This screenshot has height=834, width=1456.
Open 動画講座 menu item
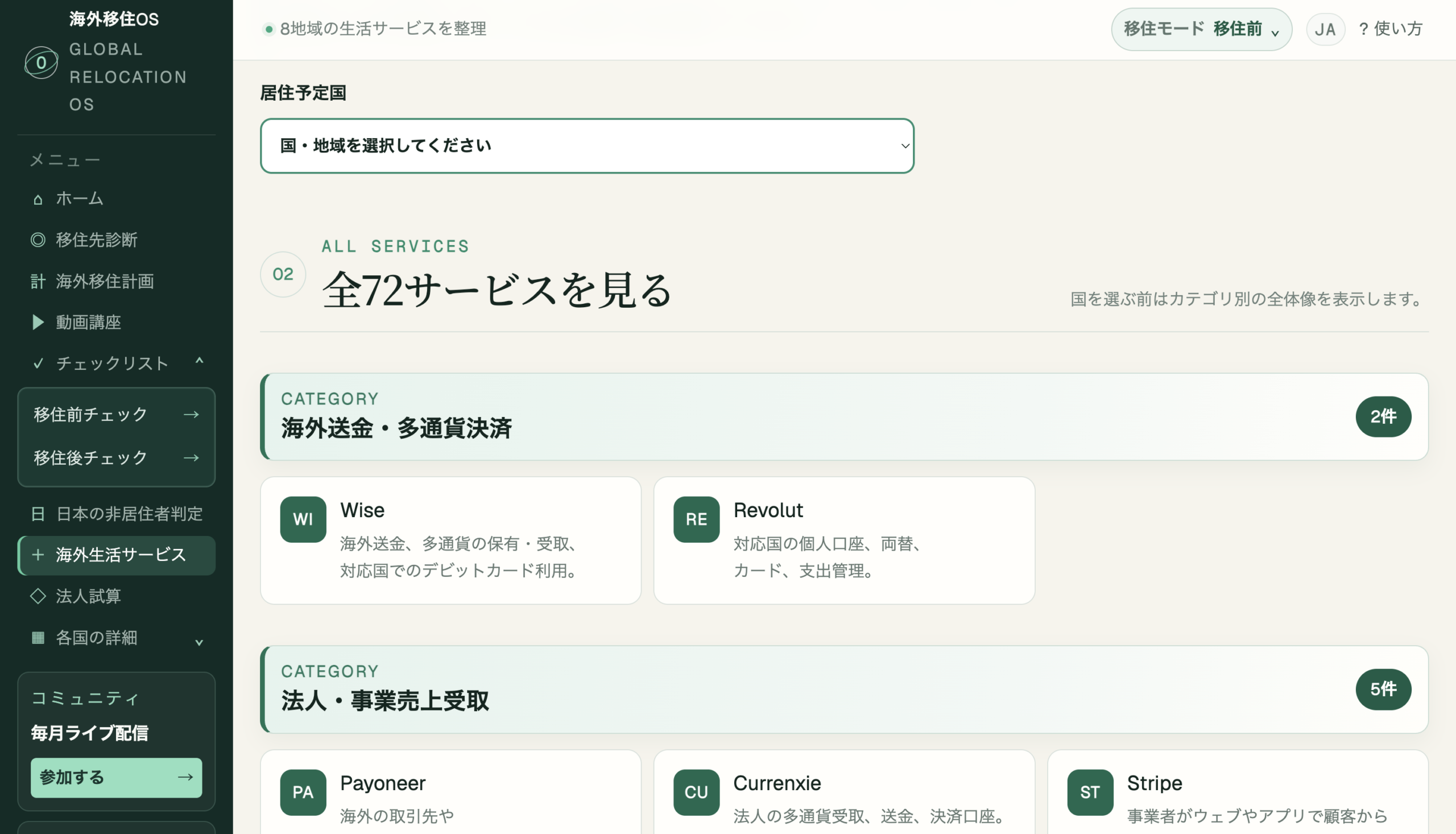coord(116,323)
